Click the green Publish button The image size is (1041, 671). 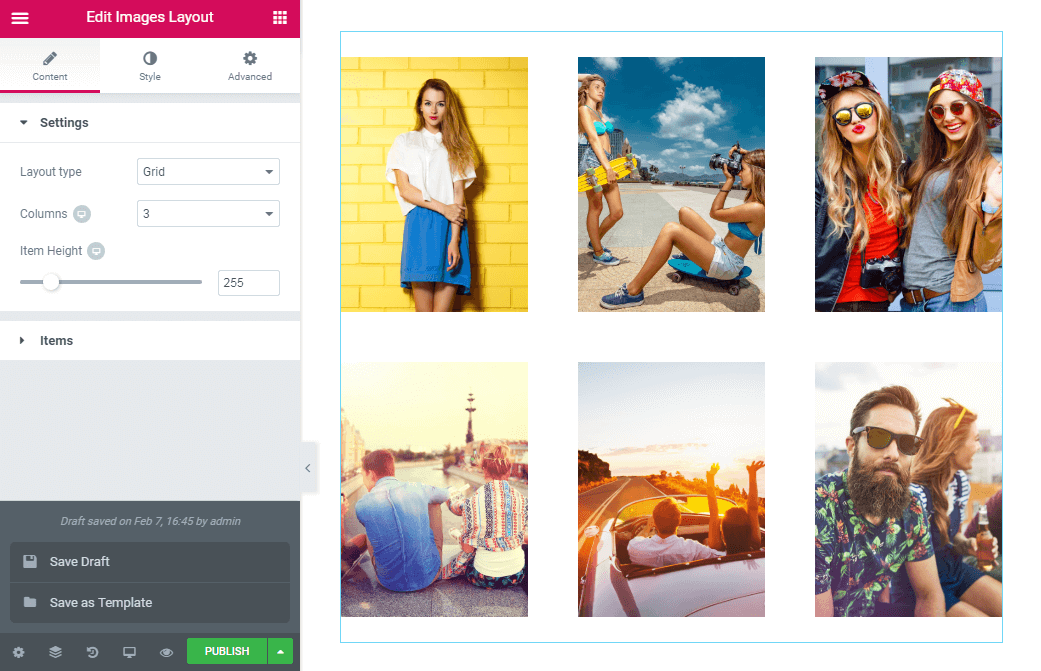coord(227,651)
